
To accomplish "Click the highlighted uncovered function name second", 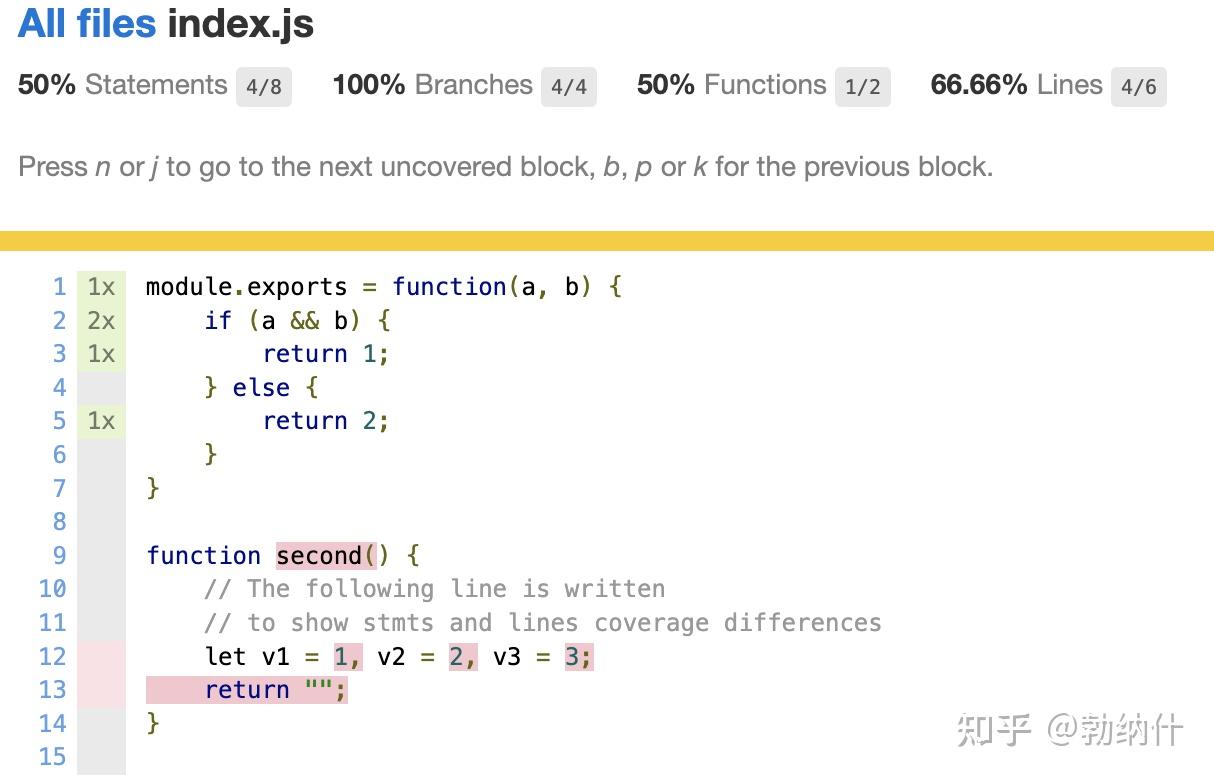I will (x=319, y=556).
